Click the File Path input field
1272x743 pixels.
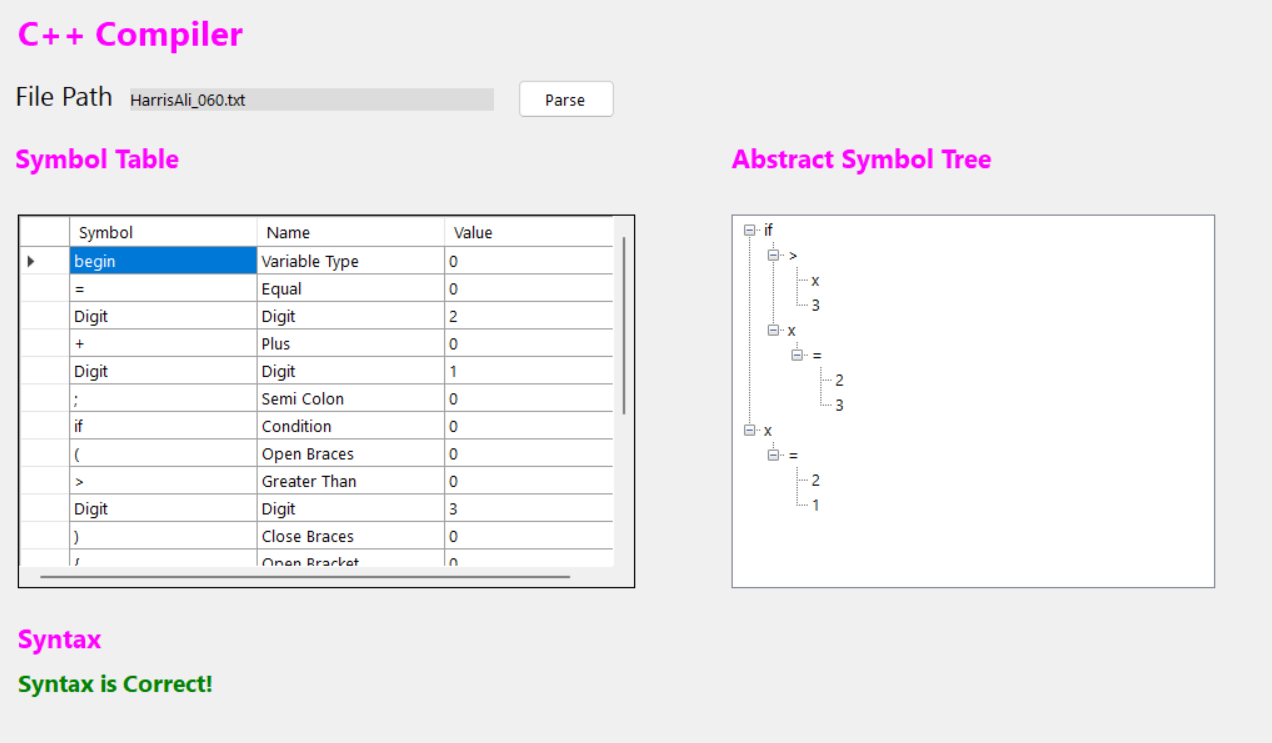click(311, 100)
